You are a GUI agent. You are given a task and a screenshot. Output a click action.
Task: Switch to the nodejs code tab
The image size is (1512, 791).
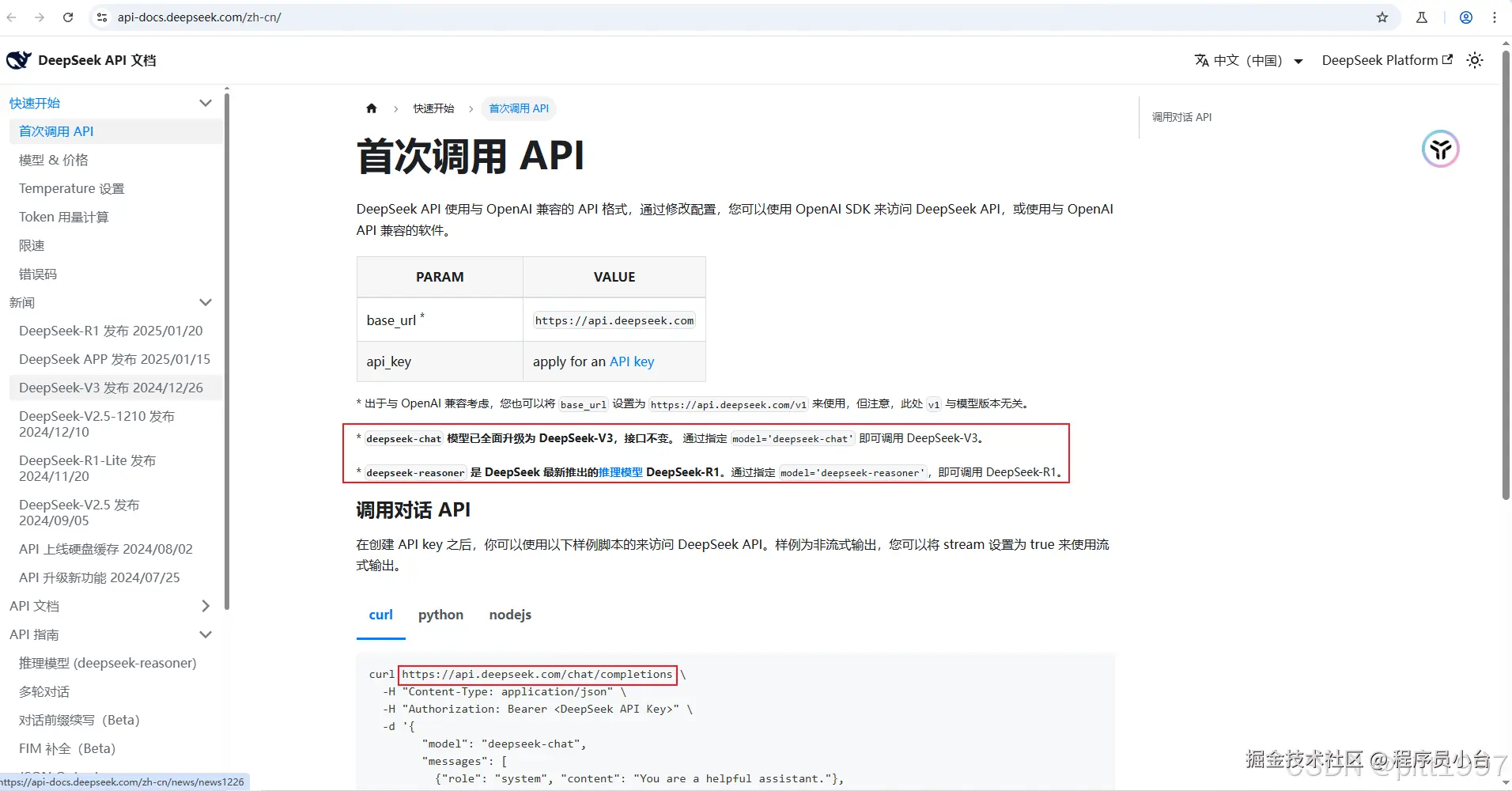coord(510,615)
